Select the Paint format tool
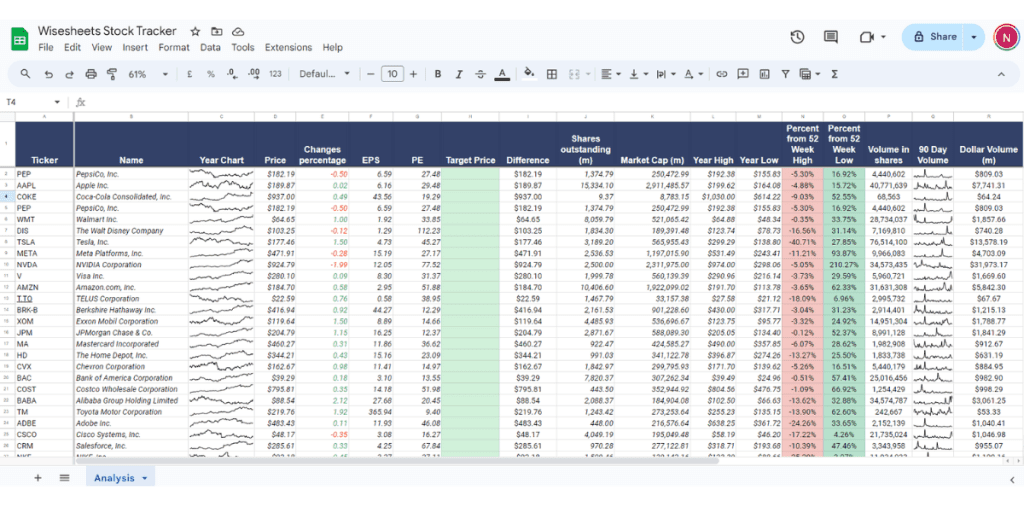This screenshot has width=1024, height=513. [113, 74]
